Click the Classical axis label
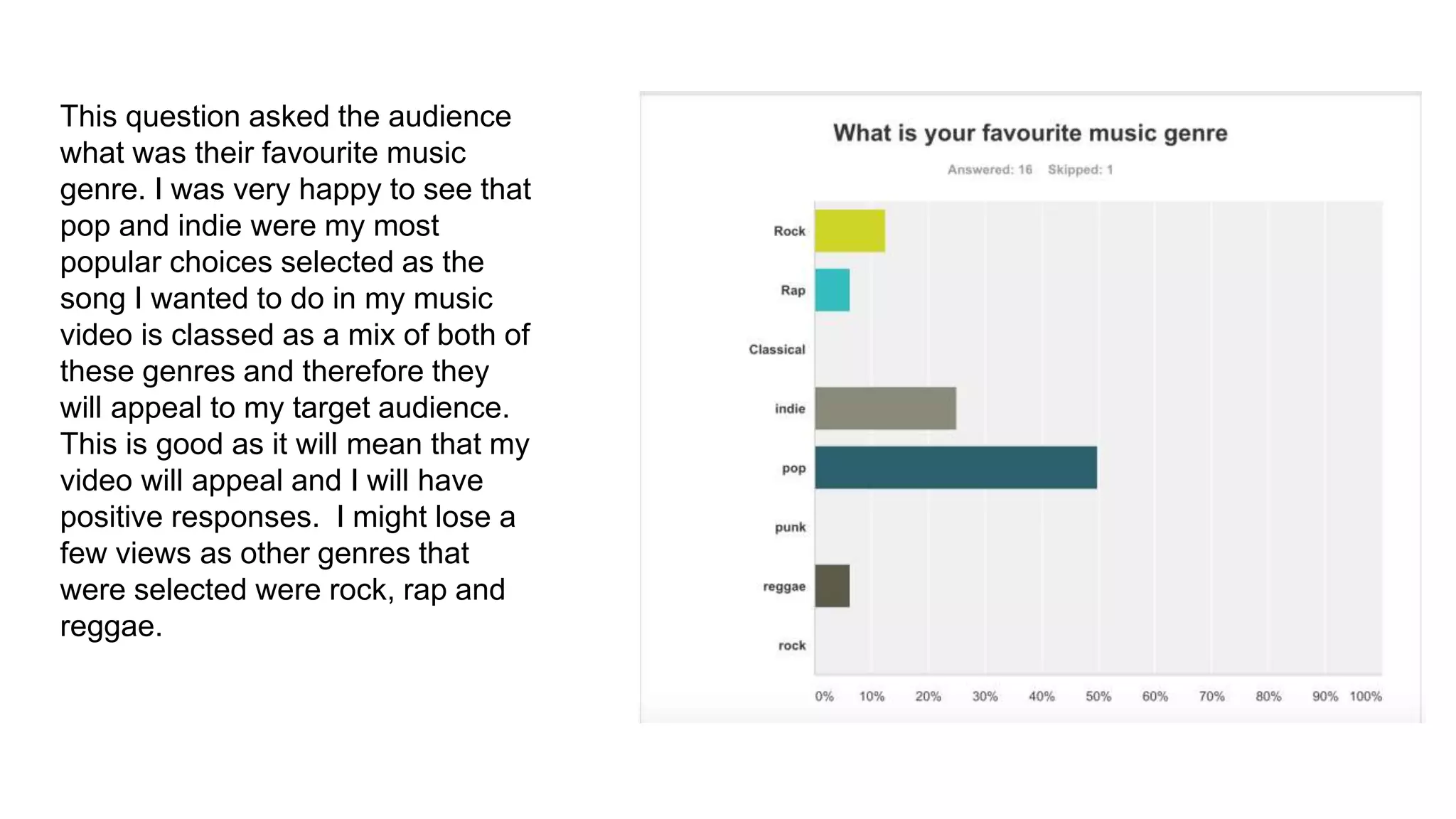The width and height of the screenshot is (1456, 819). pos(777,350)
